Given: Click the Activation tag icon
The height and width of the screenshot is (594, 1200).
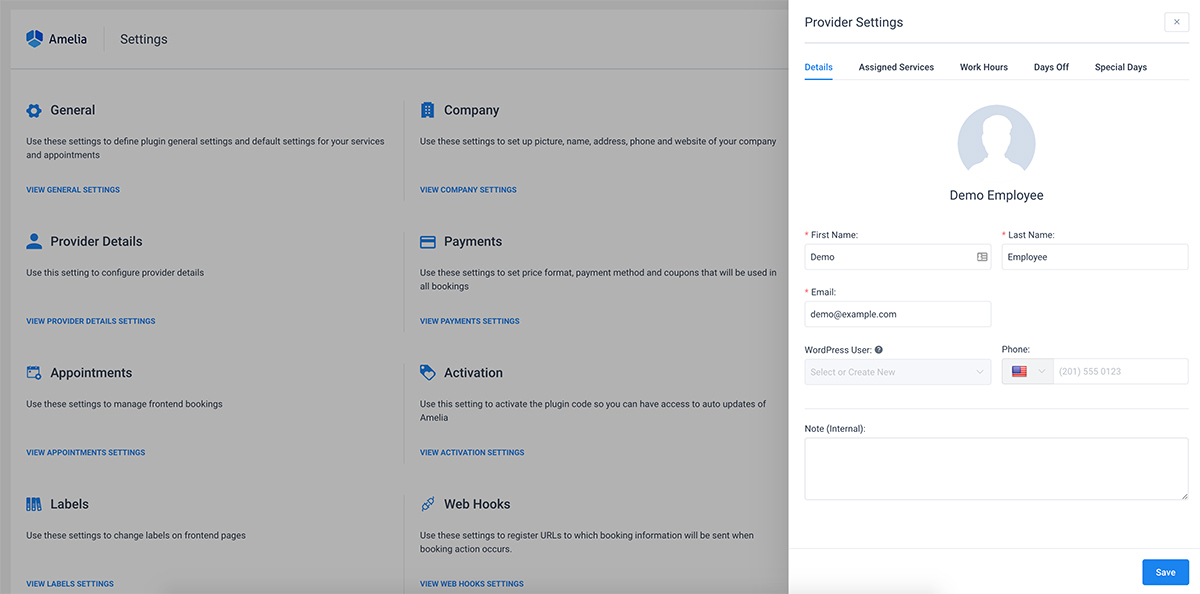Looking at the screenshot, I should point(428,372).
